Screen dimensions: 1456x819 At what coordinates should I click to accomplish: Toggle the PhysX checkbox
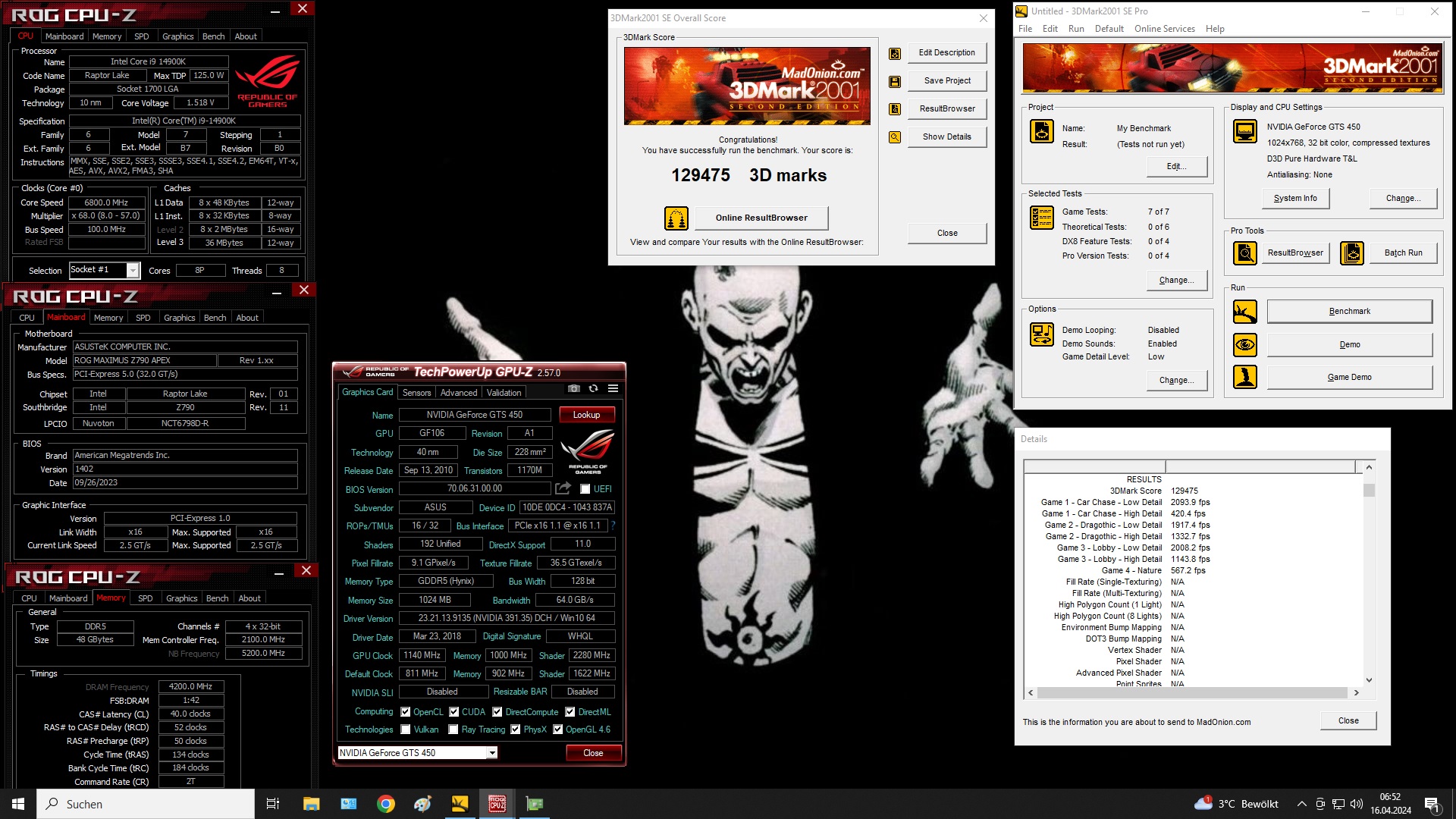(515, 730)
